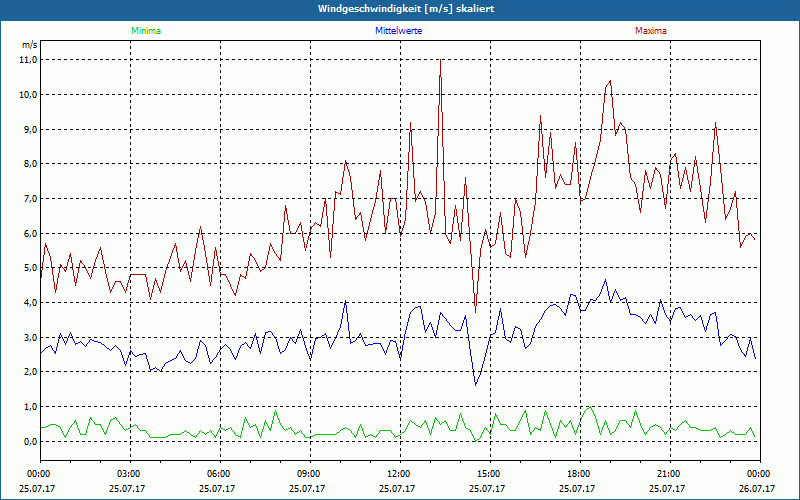Click the 4,0 y-axis value
800x500 pixels.
(x=31, y=303)
